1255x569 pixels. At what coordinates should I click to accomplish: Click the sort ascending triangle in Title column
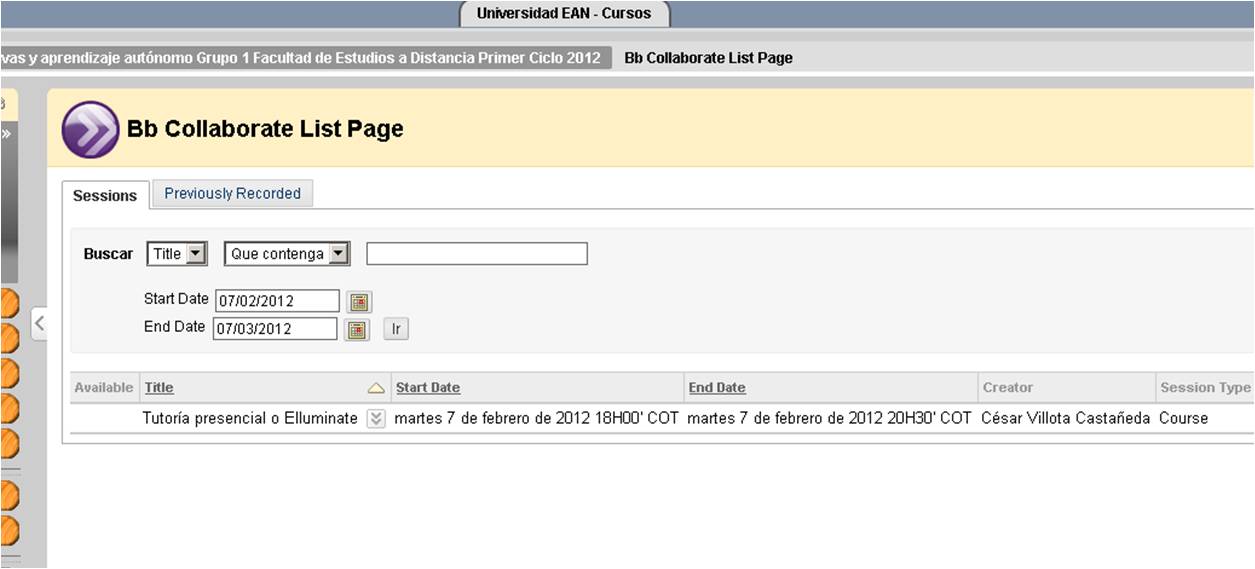[376, 388]
